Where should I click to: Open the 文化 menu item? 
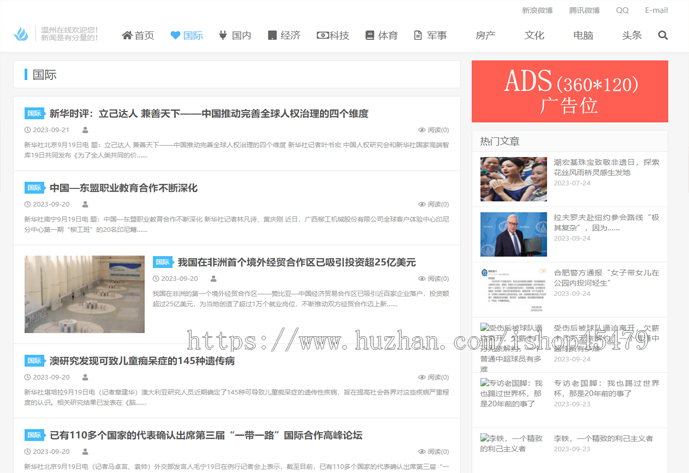coord(534,35)
